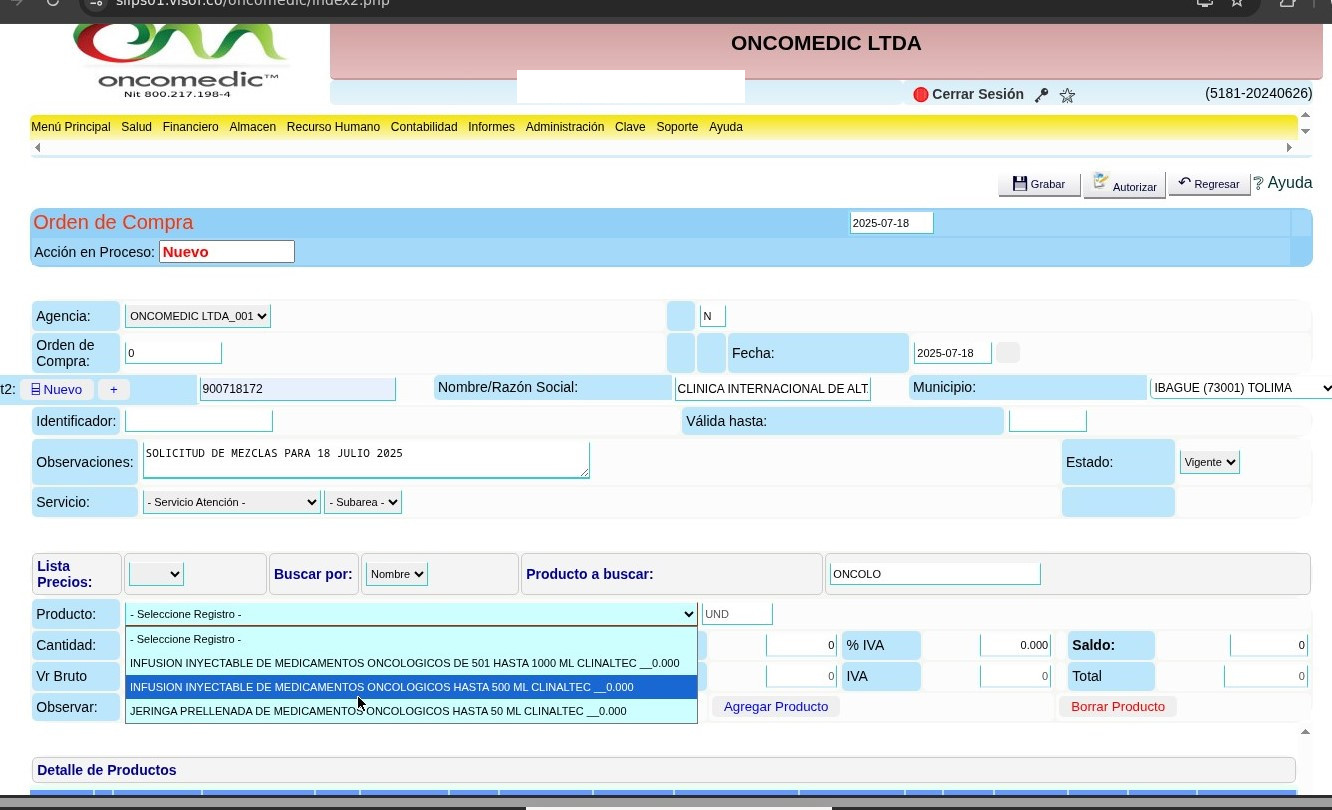Open the Agencia dropdown

coord(197,316)
